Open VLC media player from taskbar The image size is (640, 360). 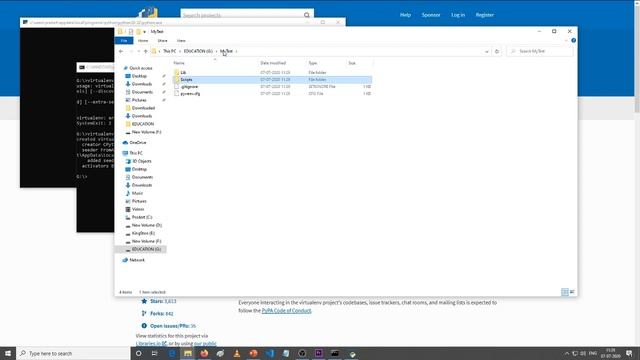pyautogui.click(x=237, y=353)
